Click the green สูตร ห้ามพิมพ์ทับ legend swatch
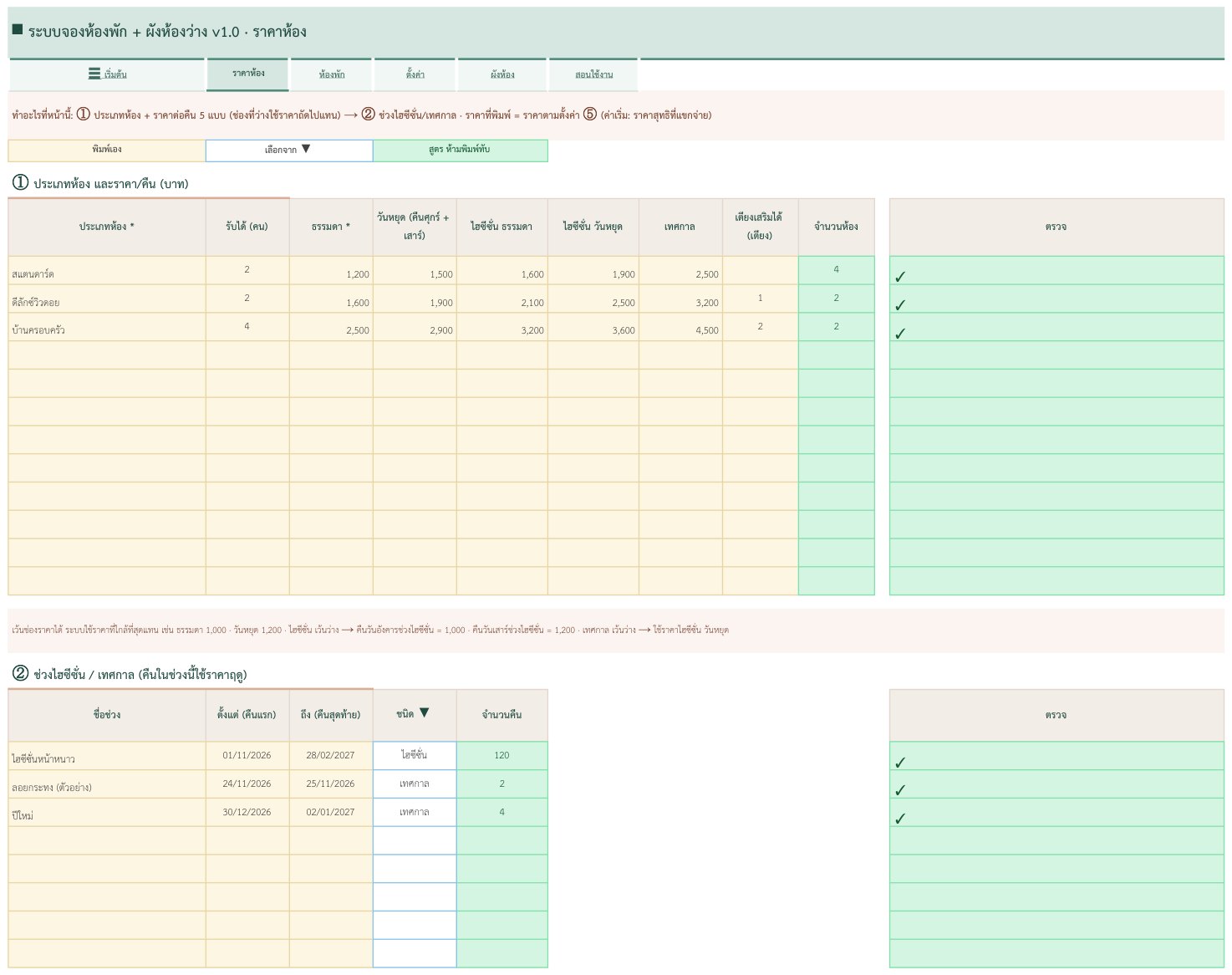The image size is (1232, 975). (460, 151)
